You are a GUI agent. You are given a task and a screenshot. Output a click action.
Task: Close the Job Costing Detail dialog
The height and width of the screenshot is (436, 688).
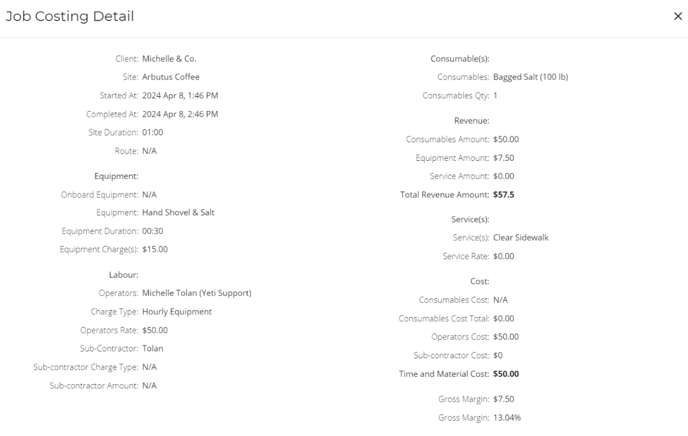click(678, 16)
